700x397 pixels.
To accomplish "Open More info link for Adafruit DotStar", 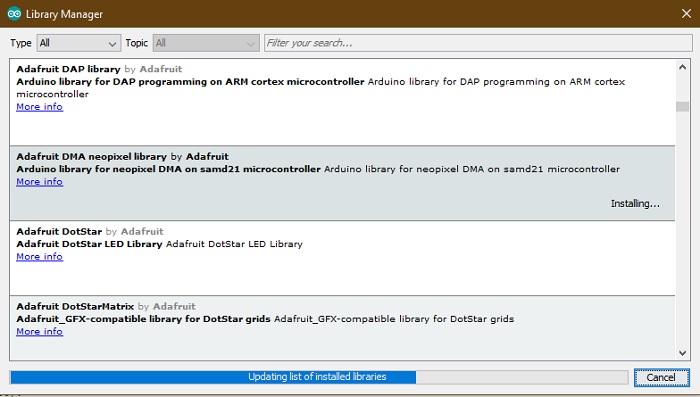I will pyautogui.click(x=39, y=257).
